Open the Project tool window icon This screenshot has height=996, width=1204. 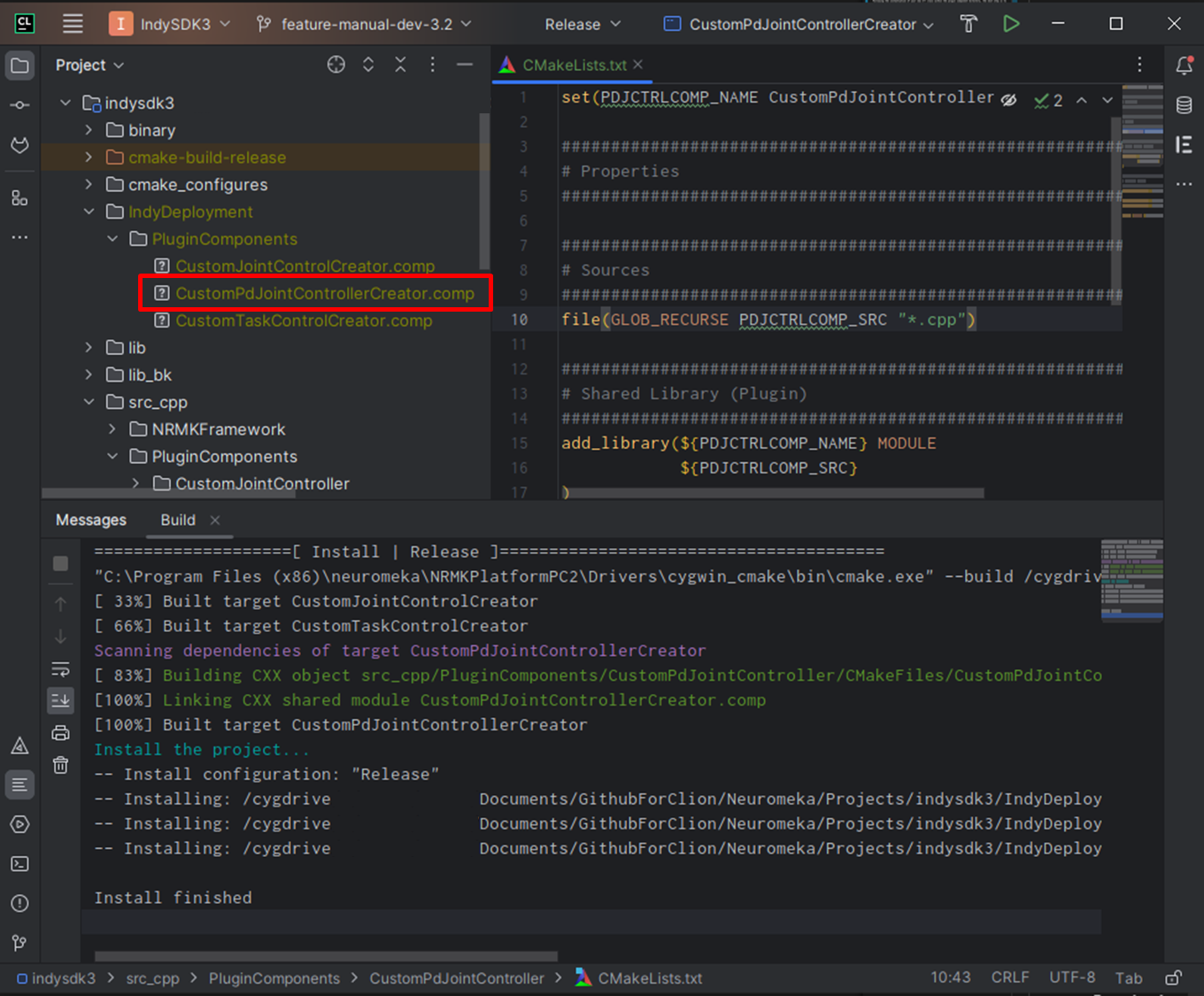19,65
